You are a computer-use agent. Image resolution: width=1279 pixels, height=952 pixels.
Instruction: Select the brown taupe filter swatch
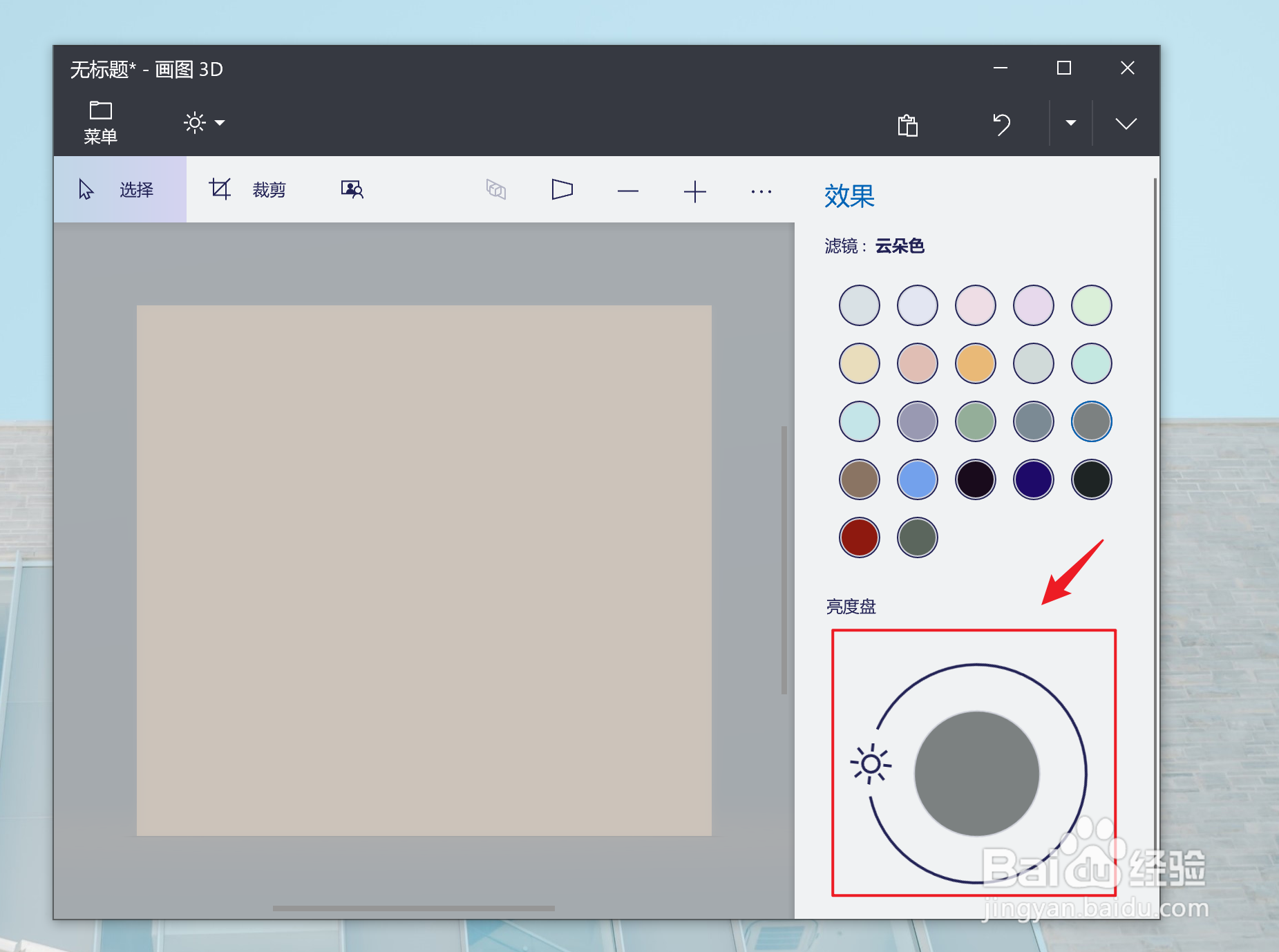coord(860,479)
